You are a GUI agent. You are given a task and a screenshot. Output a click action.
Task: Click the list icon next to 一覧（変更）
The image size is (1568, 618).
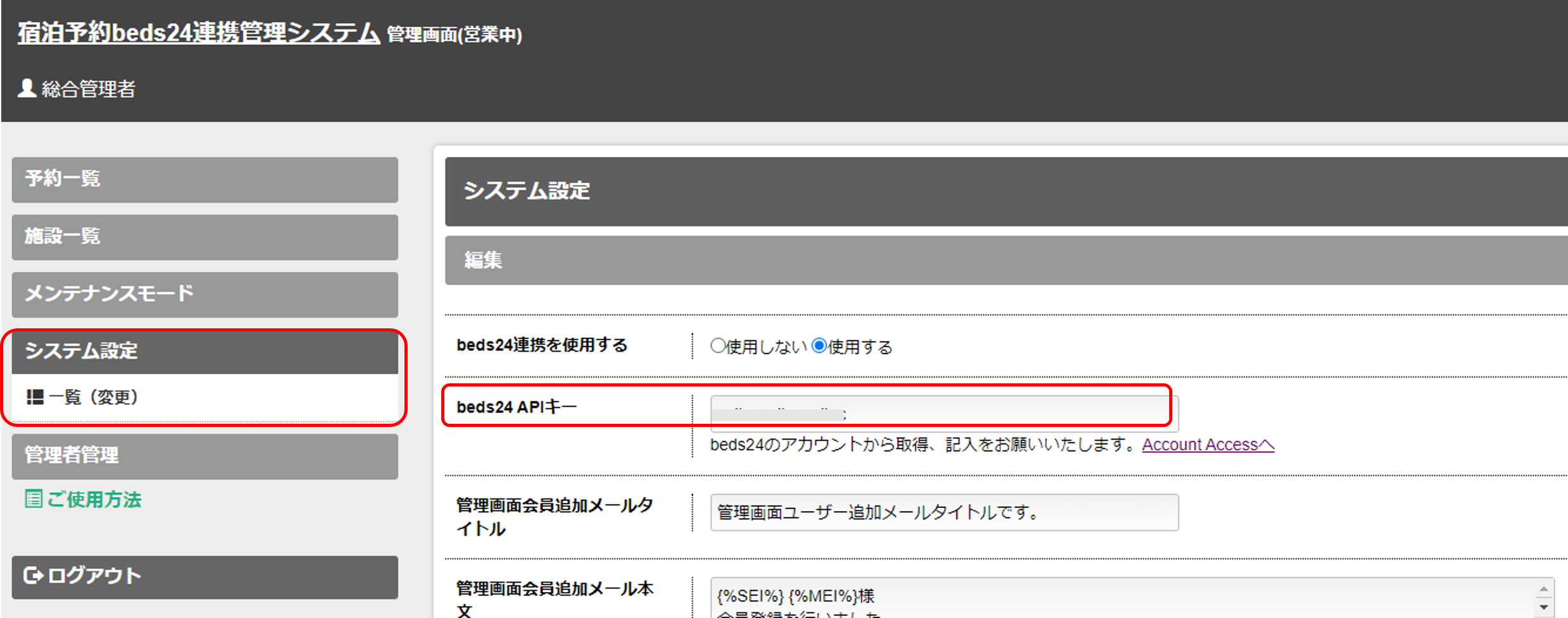point(35,397)
